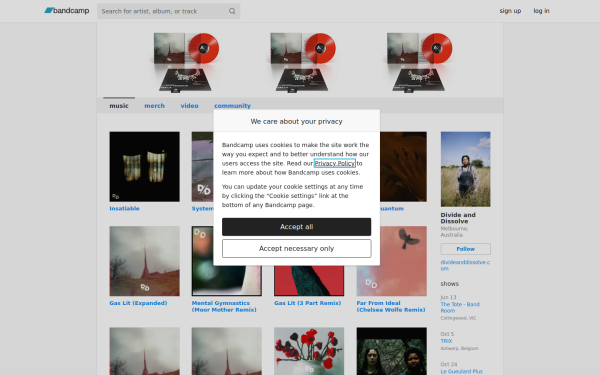Click the 'Melbourne, Australia' location text

click(454, 232)
